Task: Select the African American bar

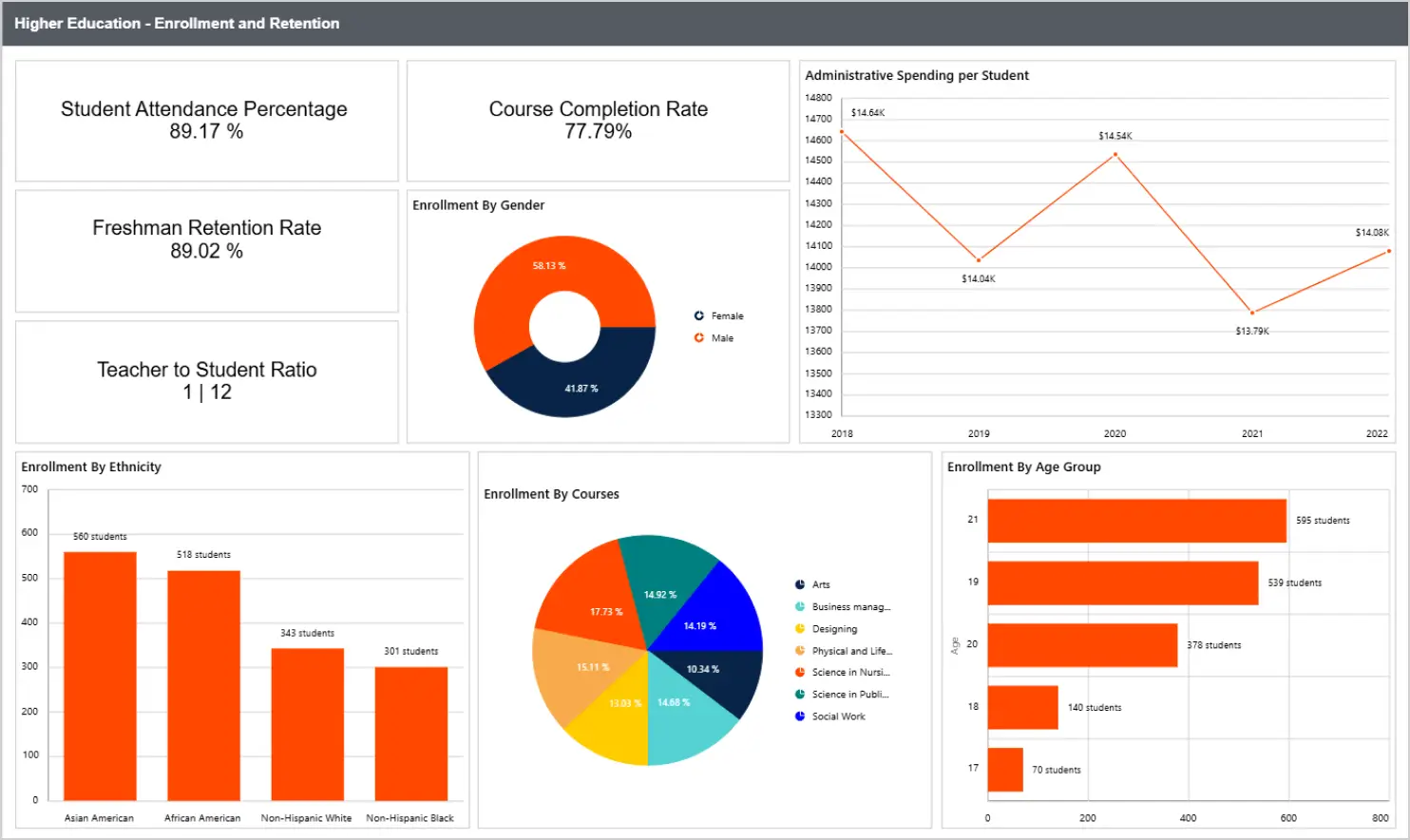Action: pyautogui.click(x=203, y=685)
